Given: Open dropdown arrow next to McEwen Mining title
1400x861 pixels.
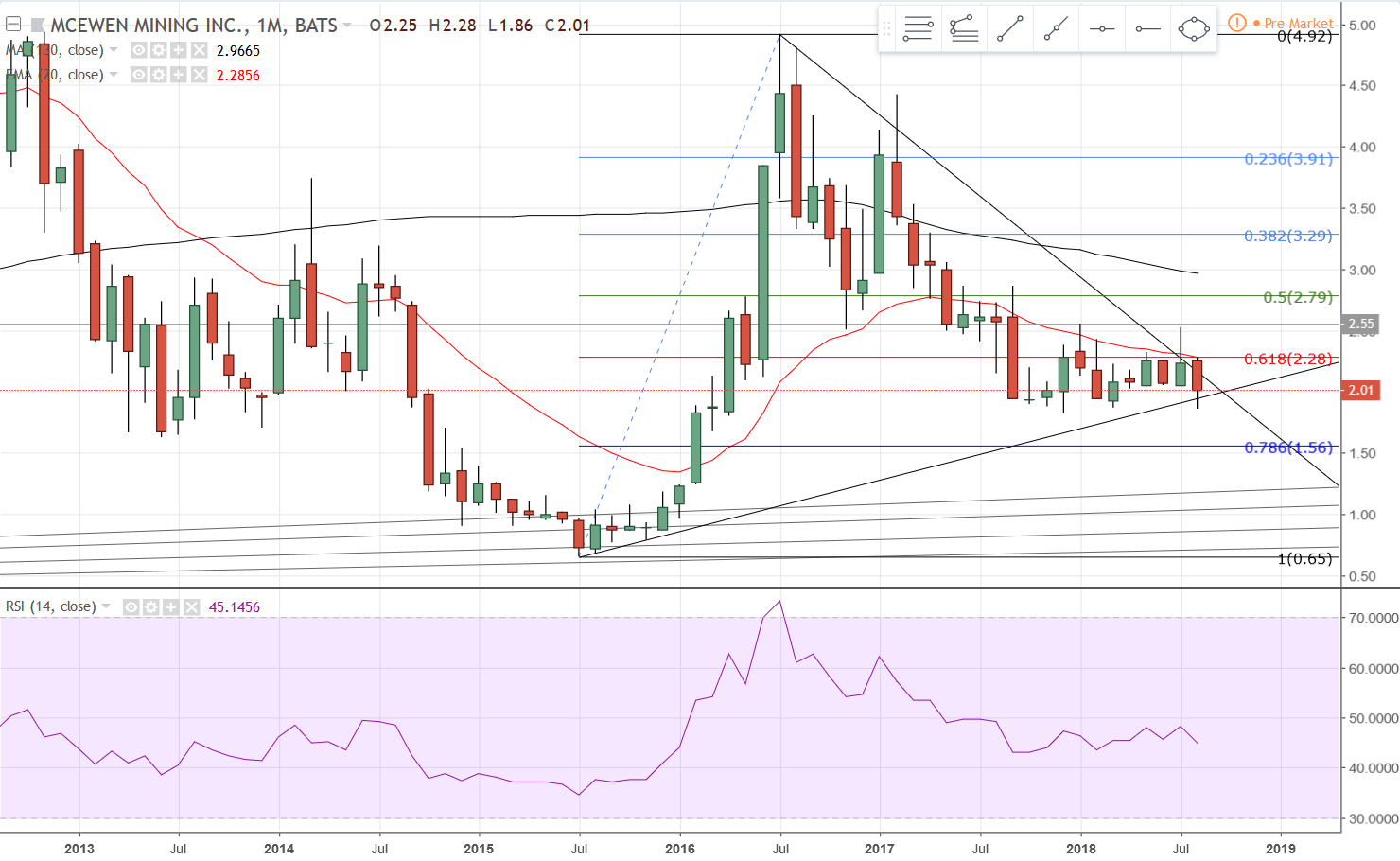Looking at the screenshot, I should [347, 25].
